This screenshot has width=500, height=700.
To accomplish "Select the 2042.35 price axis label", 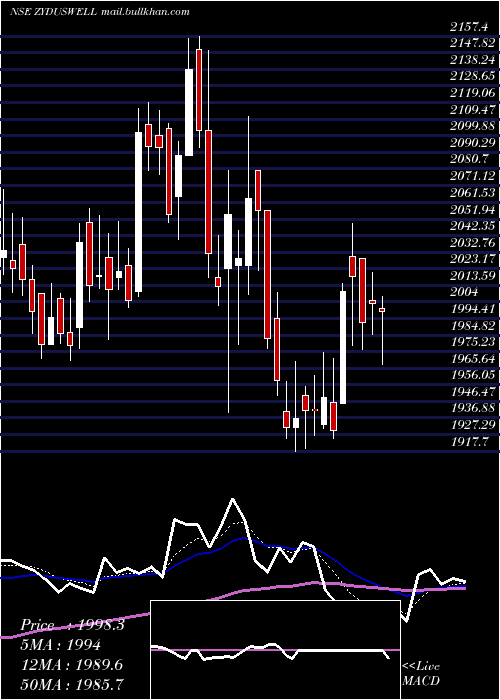I will (472, 225).
